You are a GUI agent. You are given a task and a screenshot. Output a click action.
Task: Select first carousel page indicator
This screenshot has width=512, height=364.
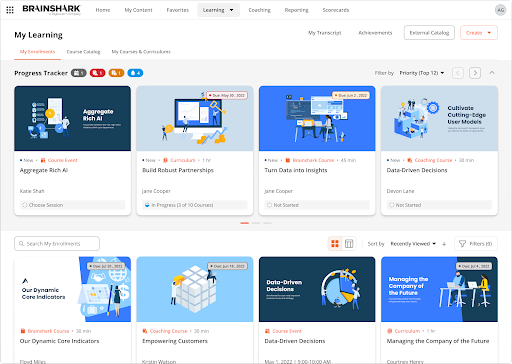click(245, 223)
